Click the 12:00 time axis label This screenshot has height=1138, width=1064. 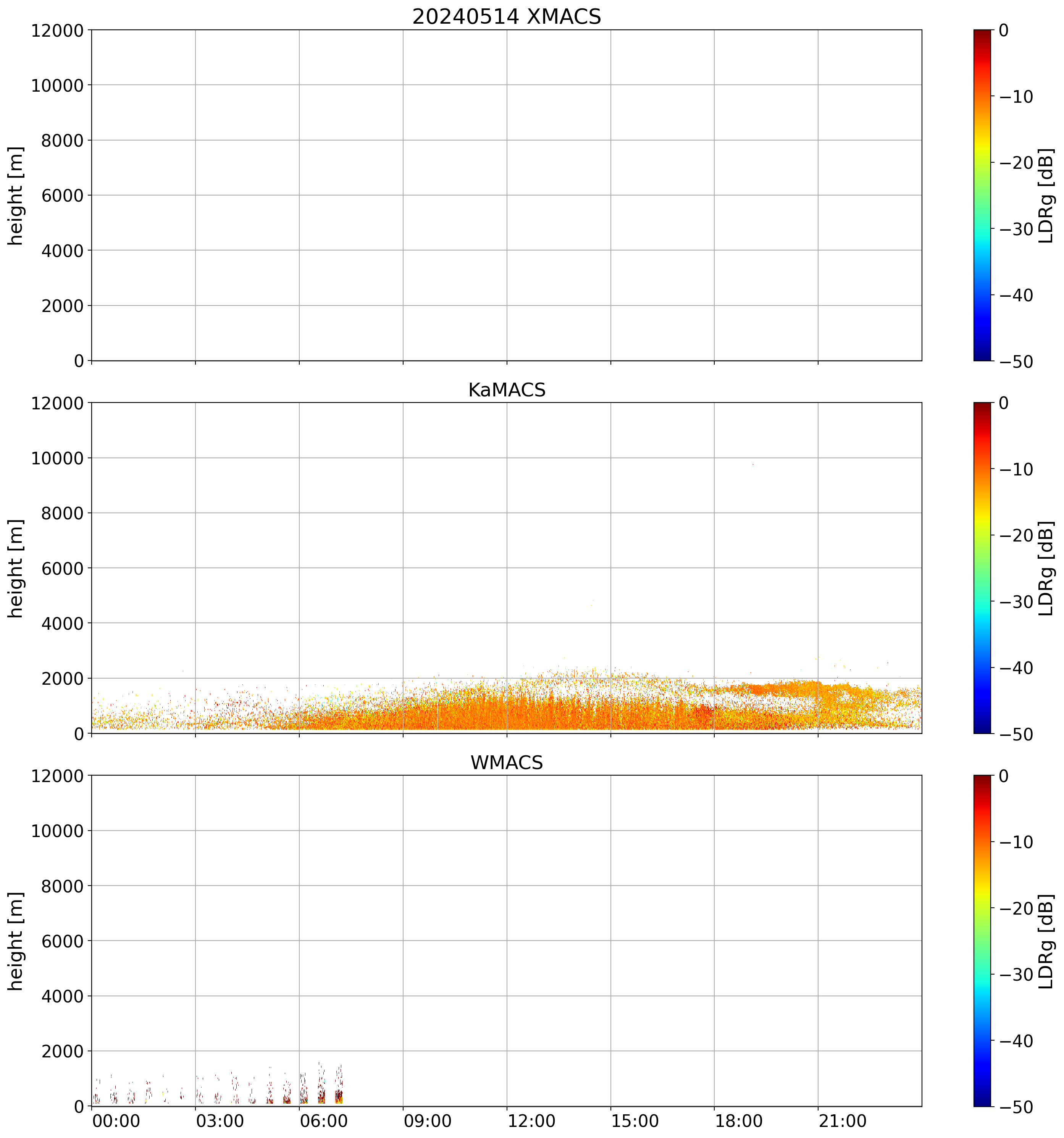click(x=531, y=1121)
